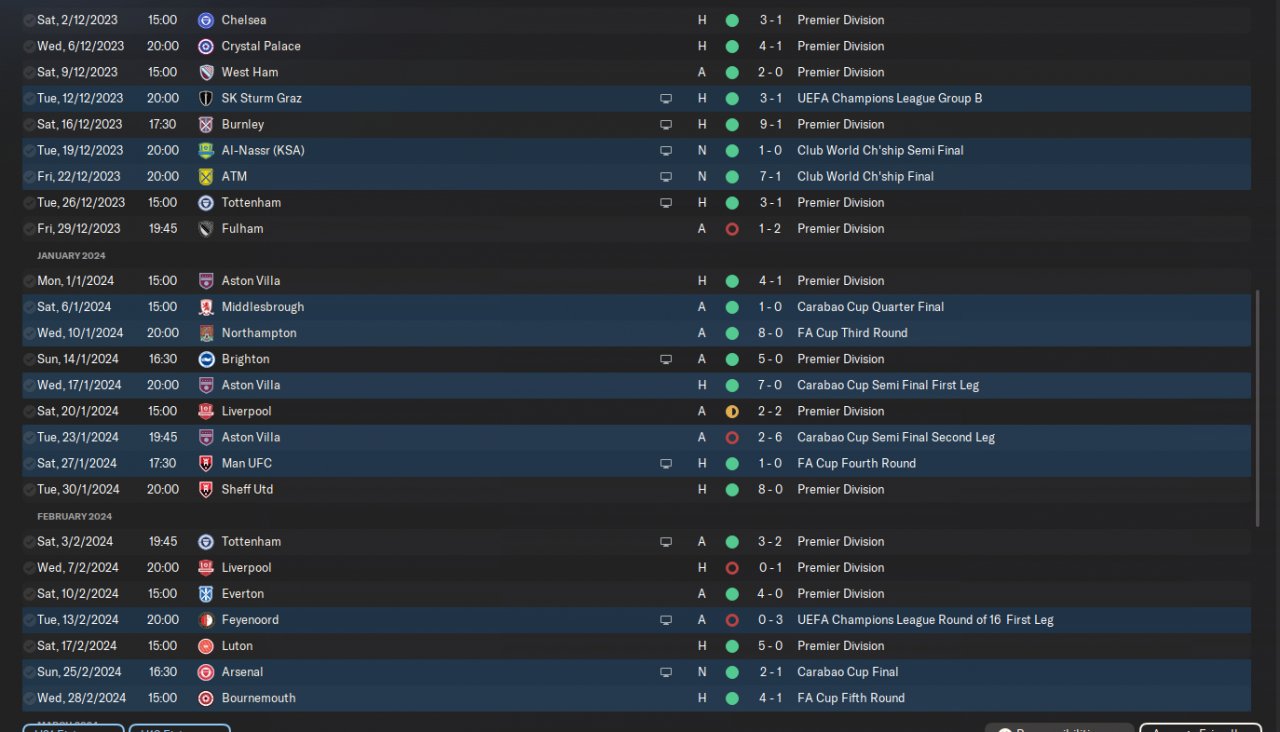Click TV broadcast icon on Burnley fixture
This screenshot has height=732, width=1280.
click(x=666, y=125)
